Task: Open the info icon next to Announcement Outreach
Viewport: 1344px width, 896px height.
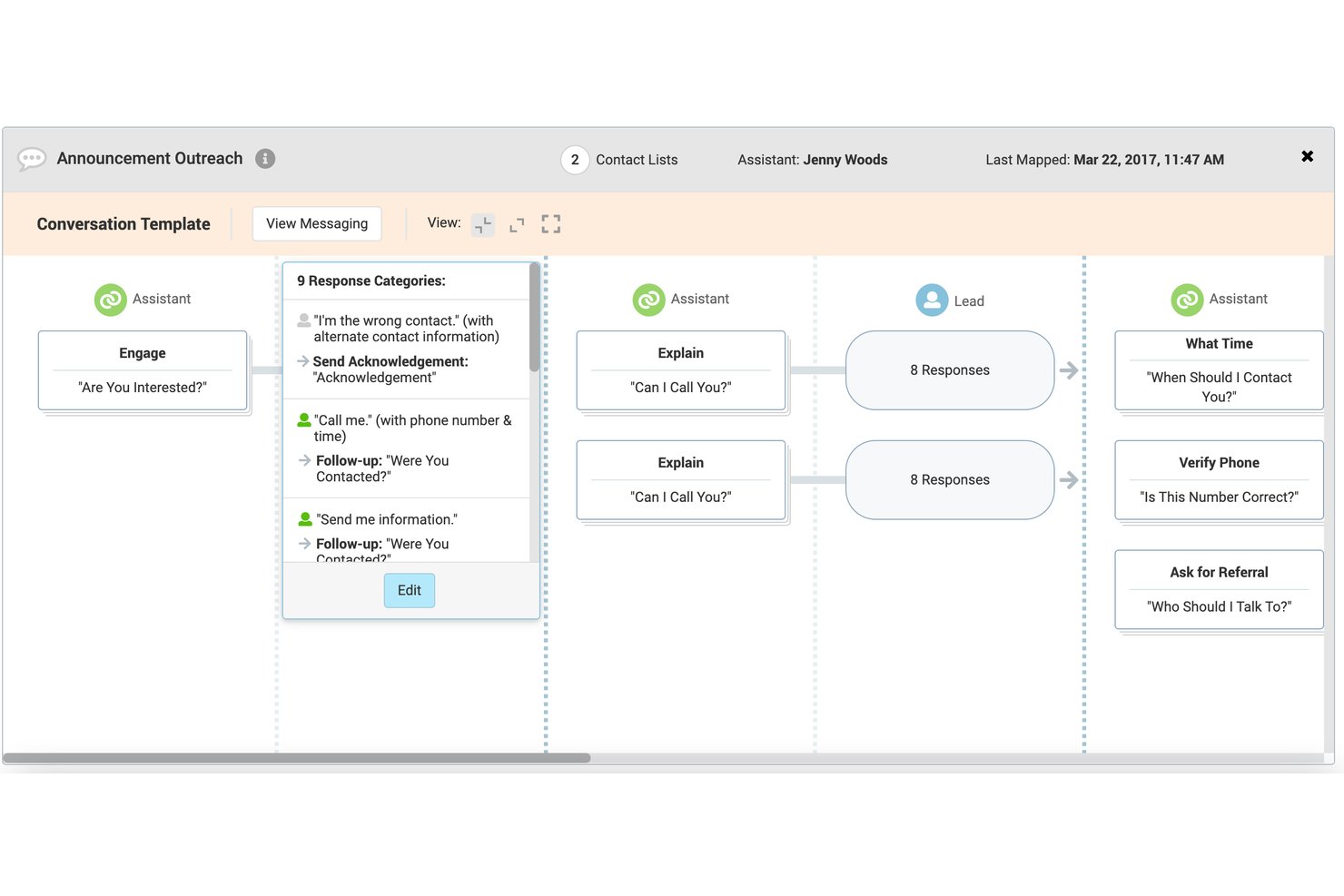Action: [x=265, y=159]
